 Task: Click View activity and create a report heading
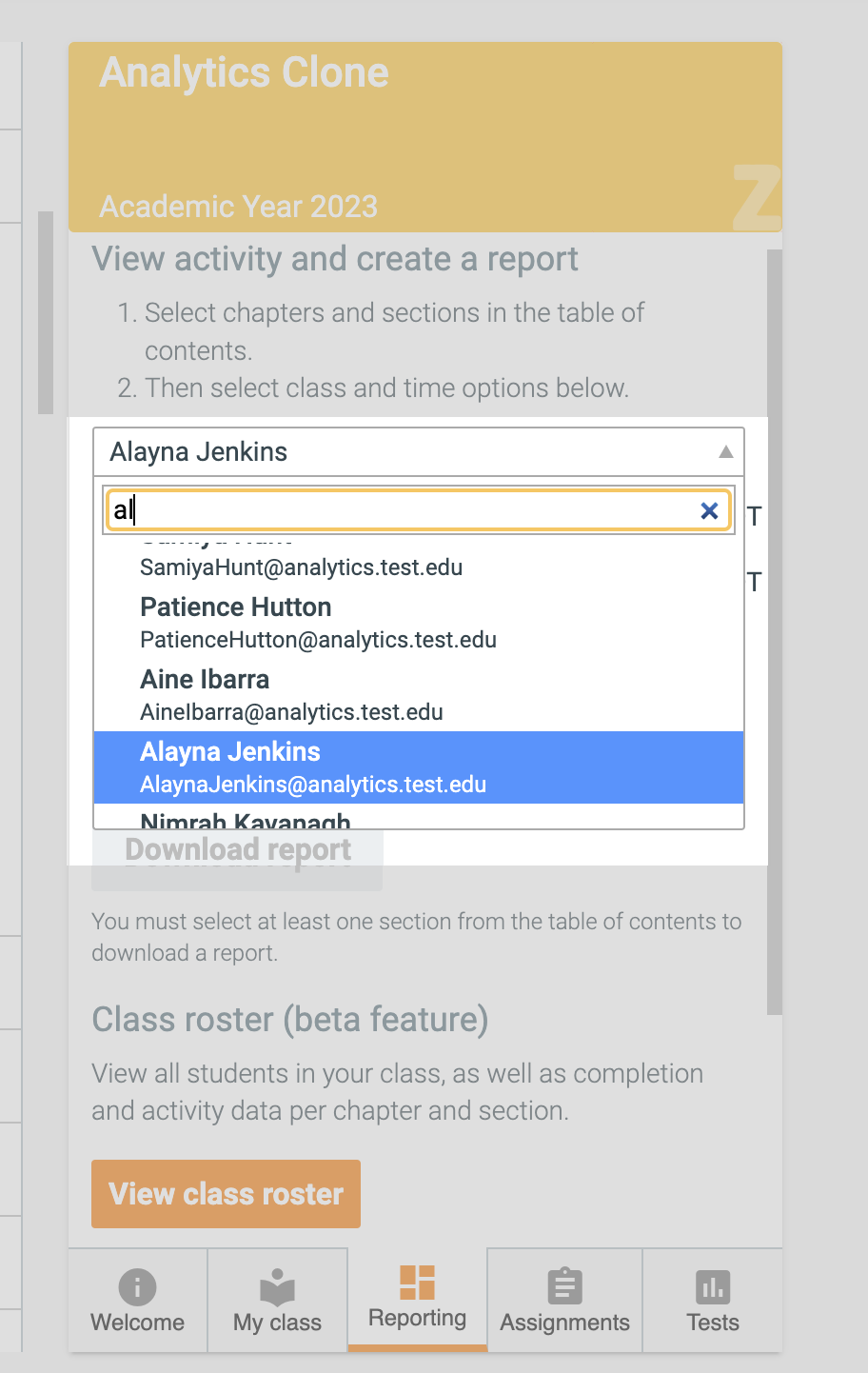(335, 259)
